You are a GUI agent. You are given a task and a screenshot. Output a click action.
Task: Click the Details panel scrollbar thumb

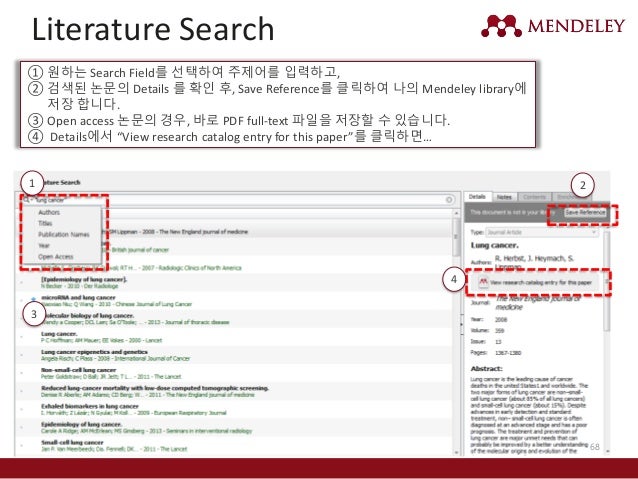tap(607, 281)
